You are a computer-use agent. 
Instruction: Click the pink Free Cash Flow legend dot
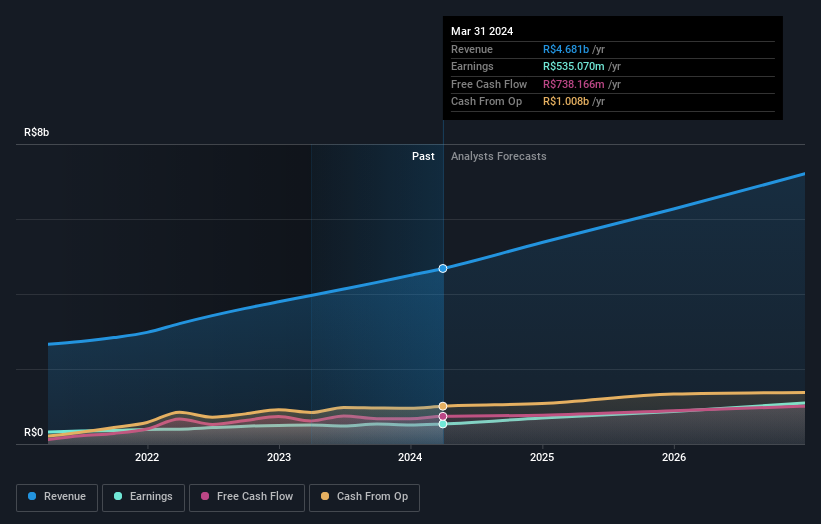pos(205,496)
